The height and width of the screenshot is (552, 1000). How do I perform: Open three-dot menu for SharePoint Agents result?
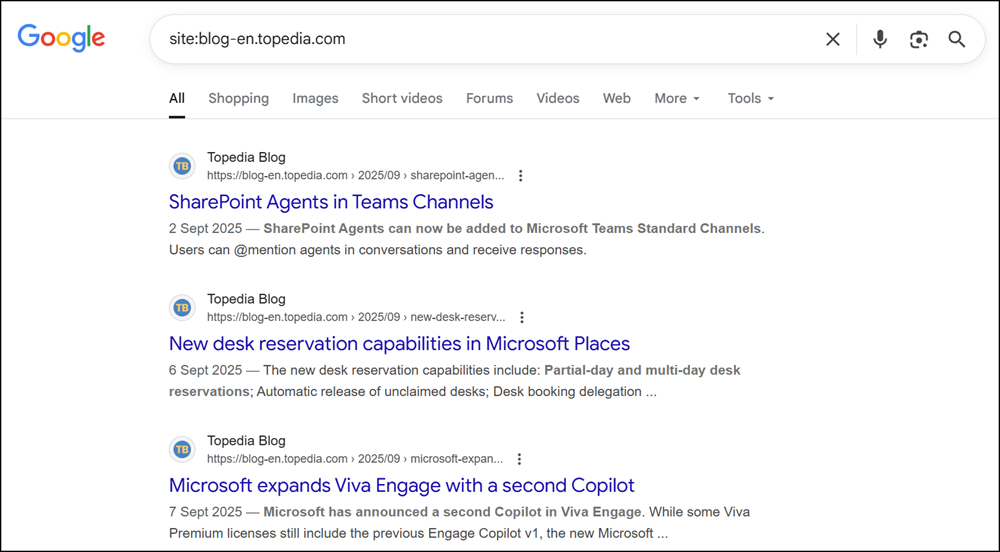click(x=520, y=176)
